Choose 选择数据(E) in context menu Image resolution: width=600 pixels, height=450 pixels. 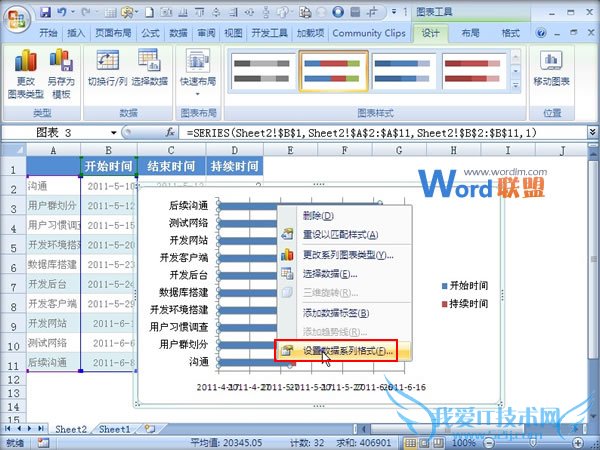pos(344,274)
